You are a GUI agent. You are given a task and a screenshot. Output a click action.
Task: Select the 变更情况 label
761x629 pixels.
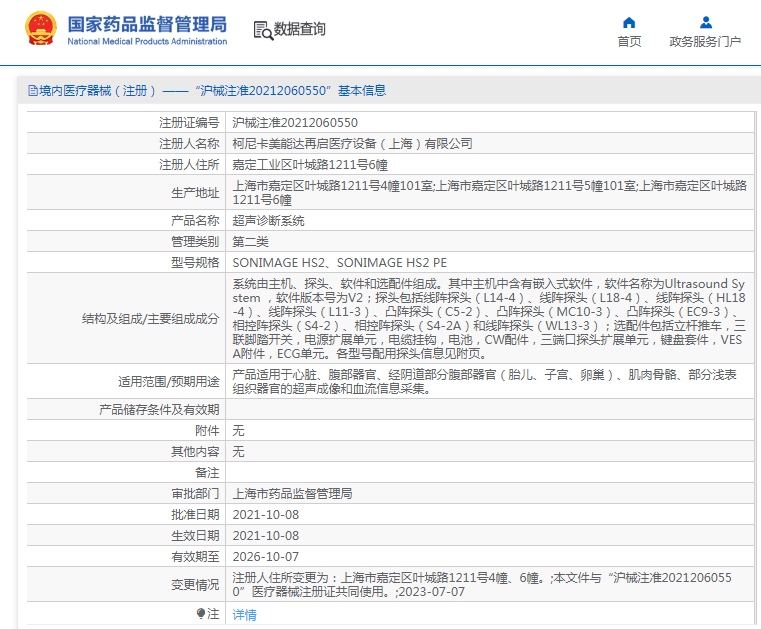click(x=195, y=585)
